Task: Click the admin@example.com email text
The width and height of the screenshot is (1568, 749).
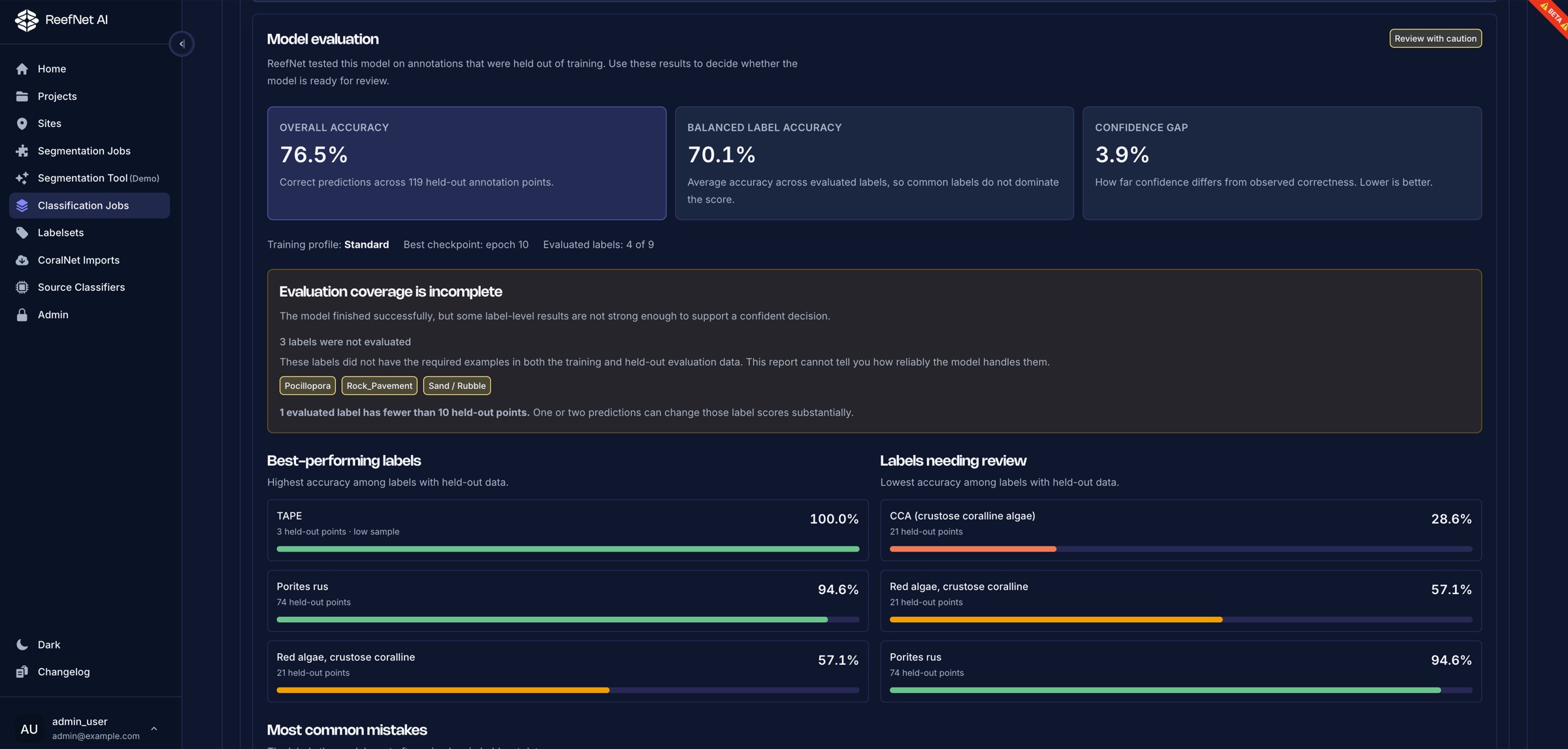Action: click(95, 736)
